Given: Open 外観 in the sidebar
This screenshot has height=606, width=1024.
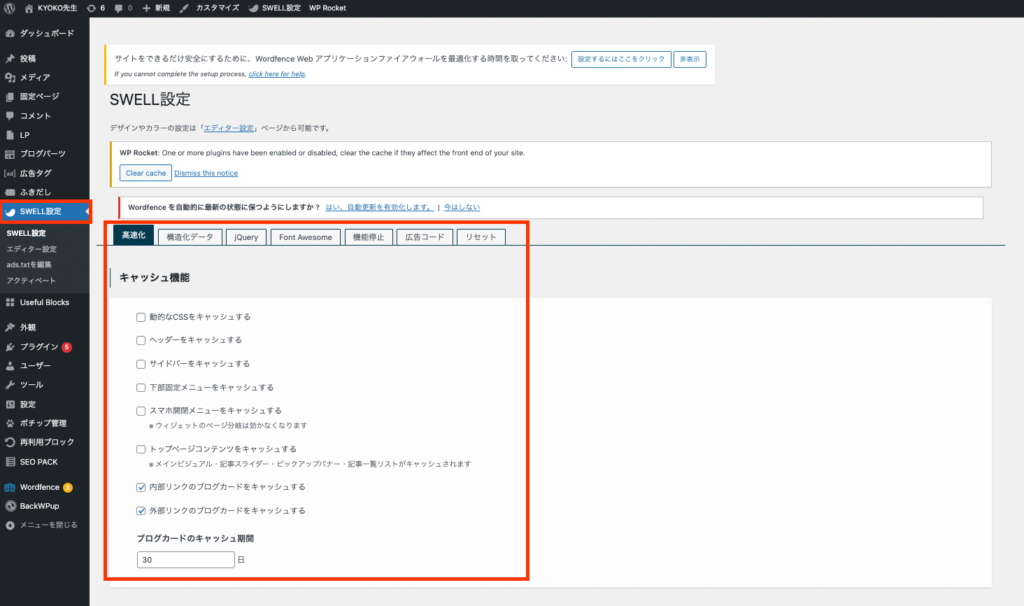Looking at the screenshot, I should point(44,327).
